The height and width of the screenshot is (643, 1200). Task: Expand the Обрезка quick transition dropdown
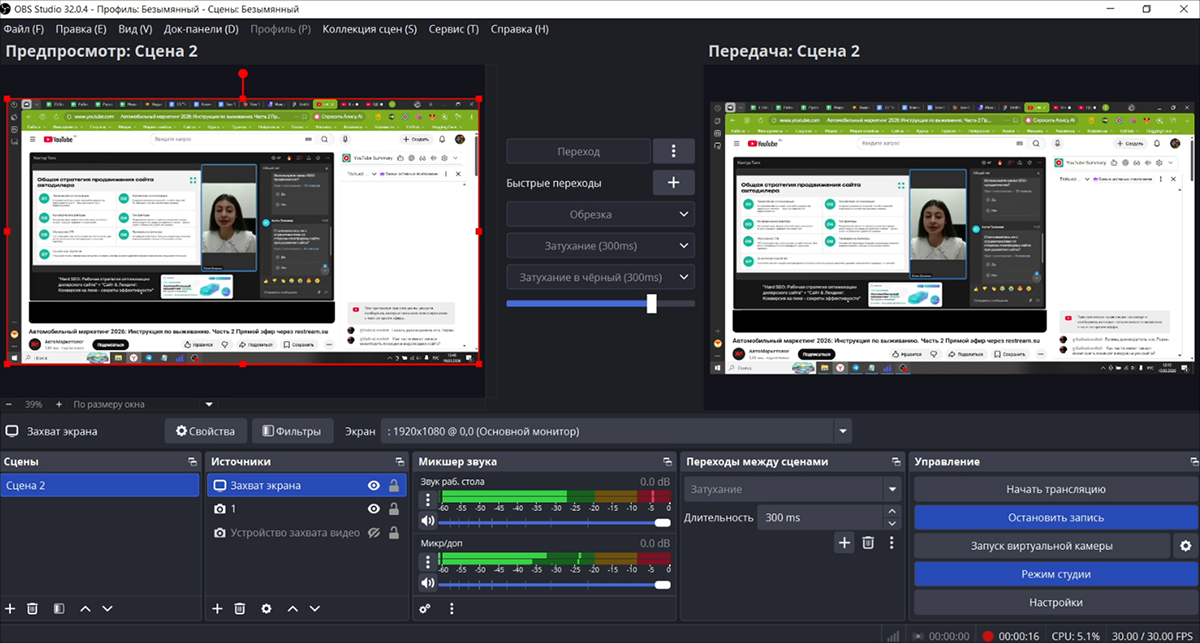pyautogui.click(x=600, y=214)
